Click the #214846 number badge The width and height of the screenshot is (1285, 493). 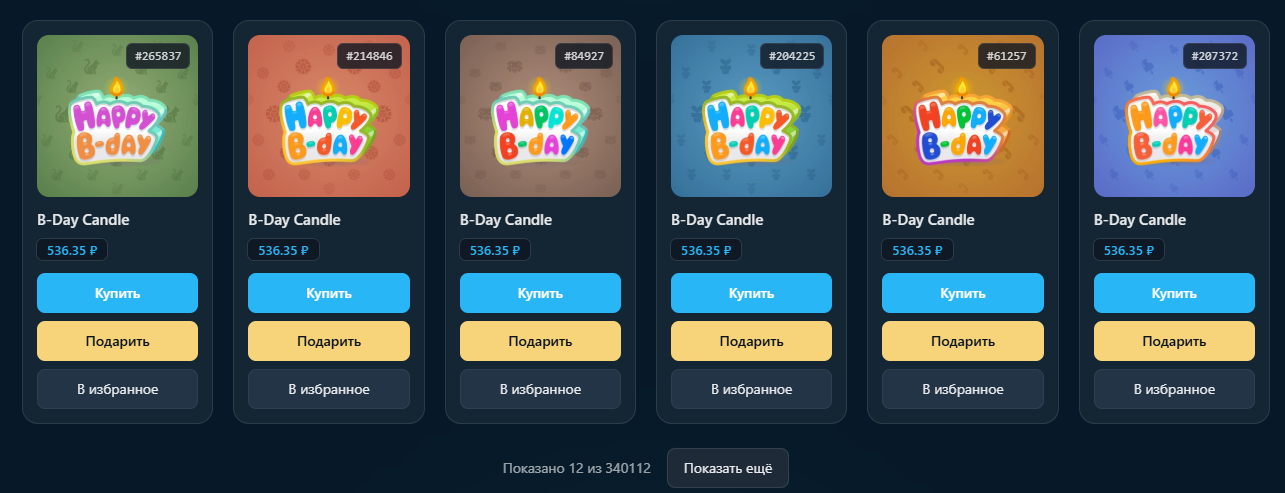tap(369, 56)
